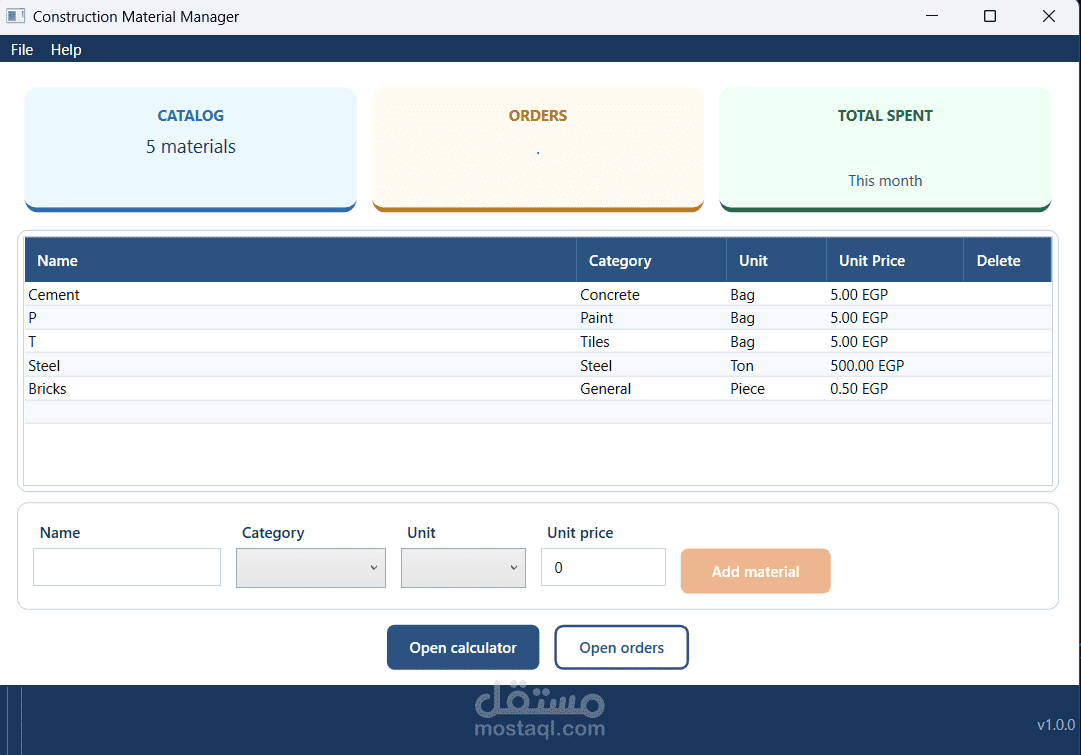Expand the Category dropdown
This screenshot has width=1081, height=755.
pos(311,567)
